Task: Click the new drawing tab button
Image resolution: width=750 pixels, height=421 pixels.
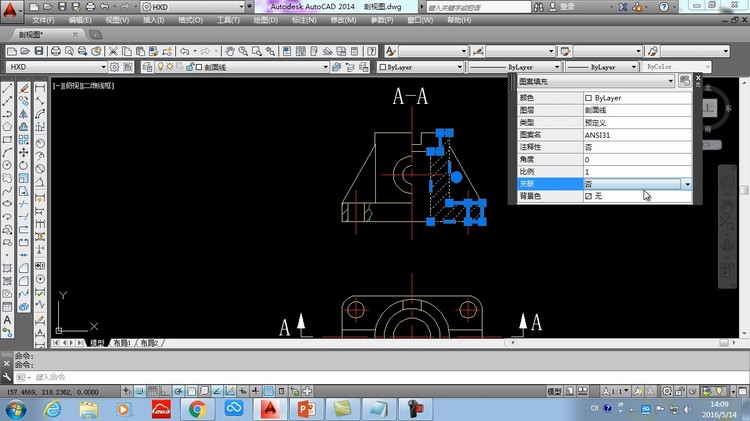Action: (x=95, y=34)
